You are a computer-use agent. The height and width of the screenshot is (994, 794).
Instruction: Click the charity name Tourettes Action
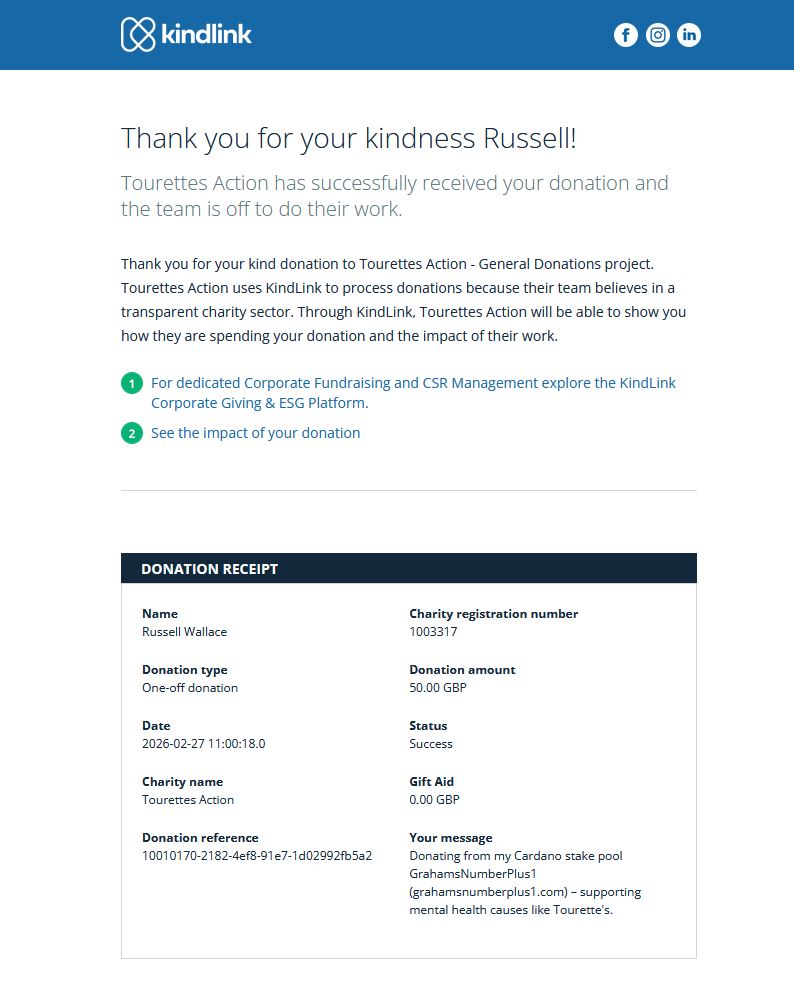click(188, 799)
